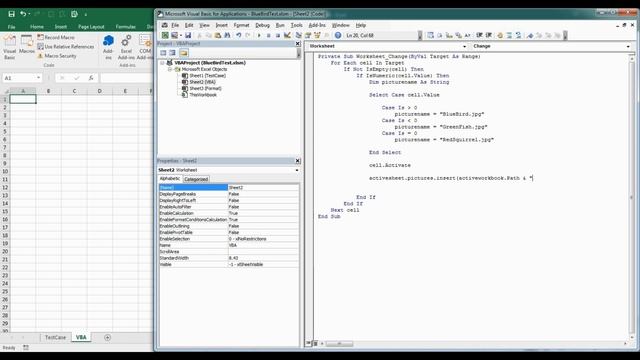
Task: Open the Sheet2 Worksheet properties object dropdown
Action: 297,170
